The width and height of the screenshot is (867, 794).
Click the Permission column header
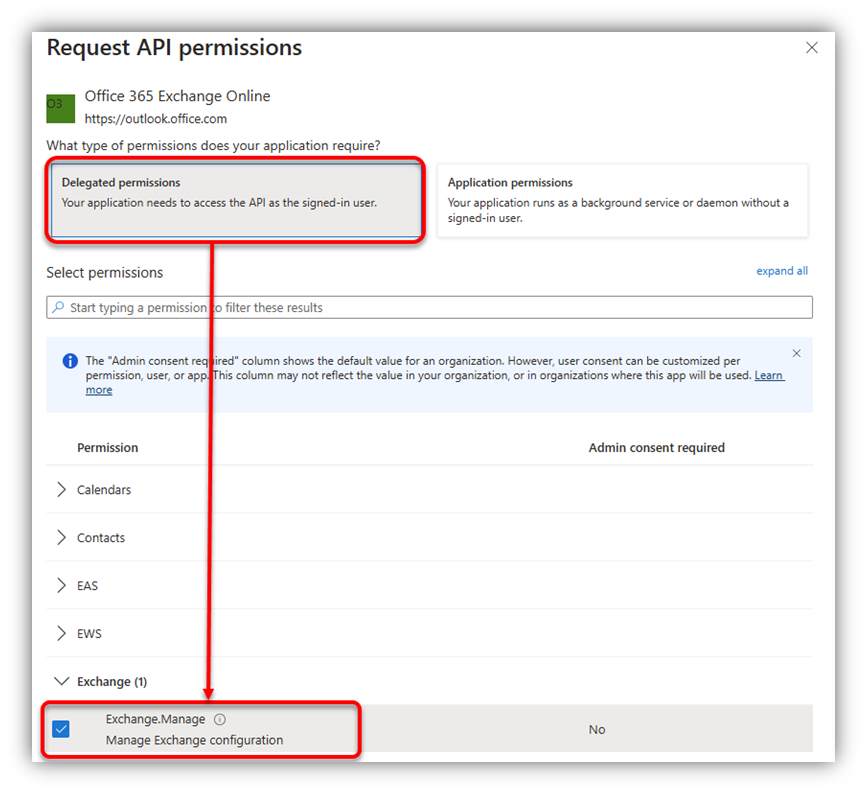point(107,448)
